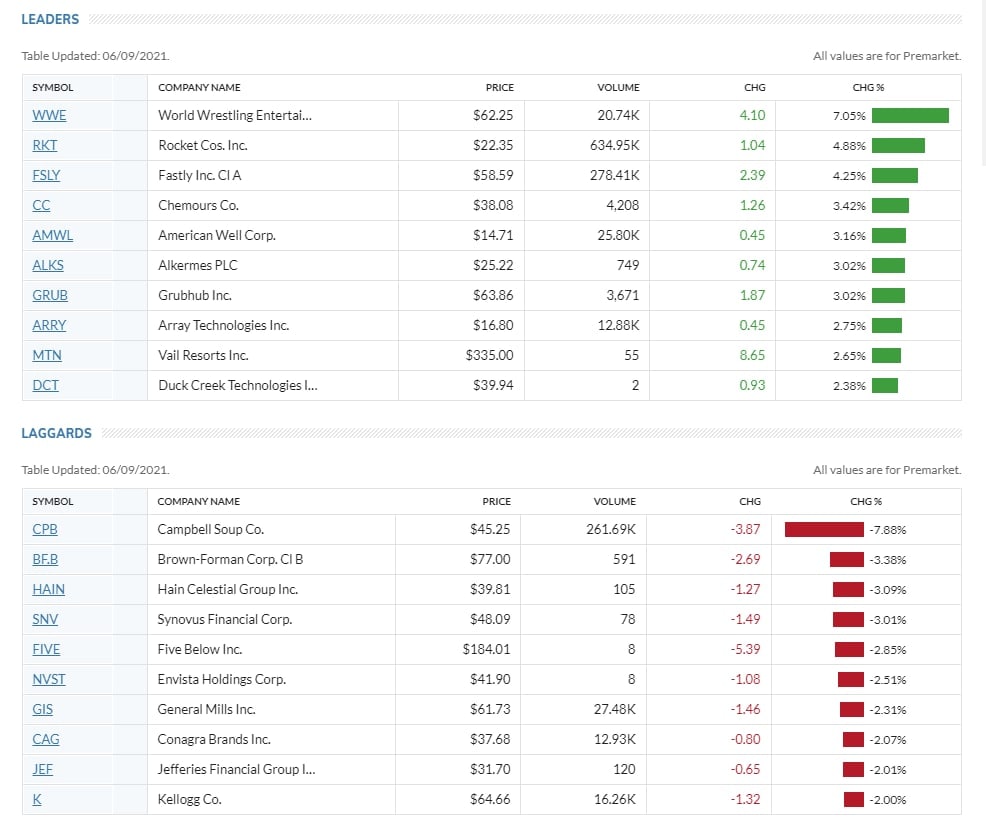Open the FIVE ticker link
Image resolution: width=986 pixels, height=827 pixels.
(x=46, y=649)
